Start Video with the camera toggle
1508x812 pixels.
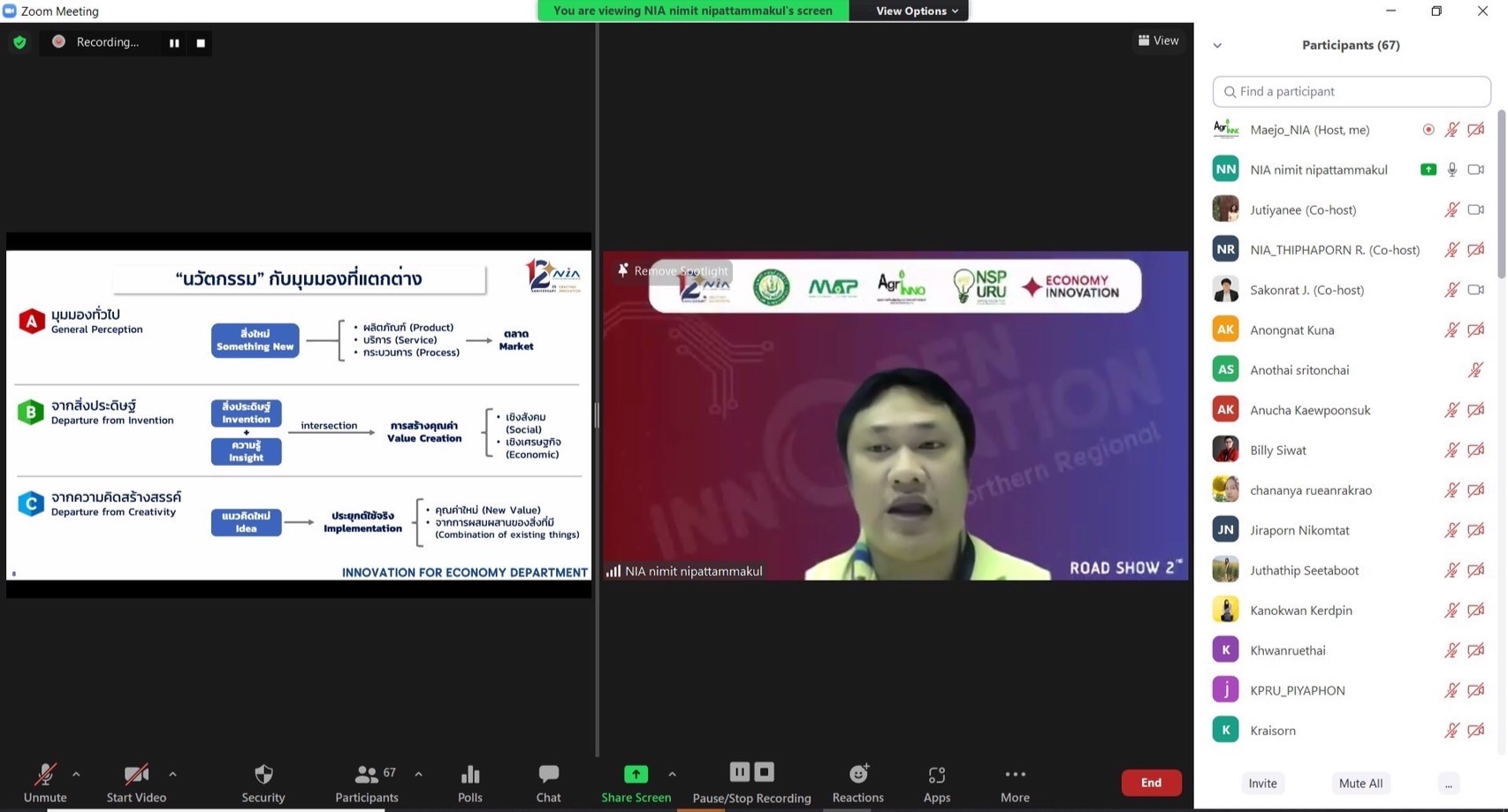click(136, 782)
